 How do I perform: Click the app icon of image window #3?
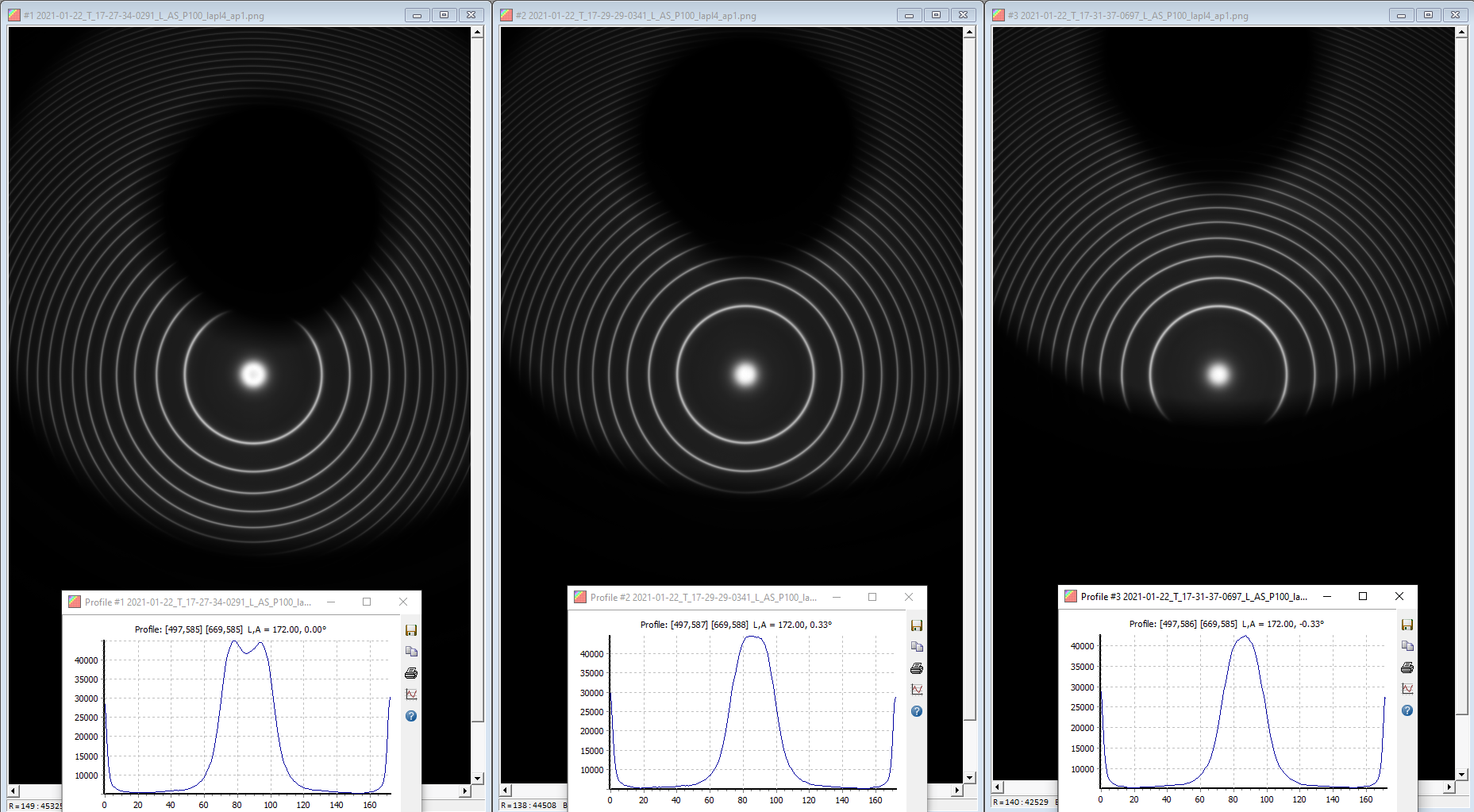click(999, 15)
